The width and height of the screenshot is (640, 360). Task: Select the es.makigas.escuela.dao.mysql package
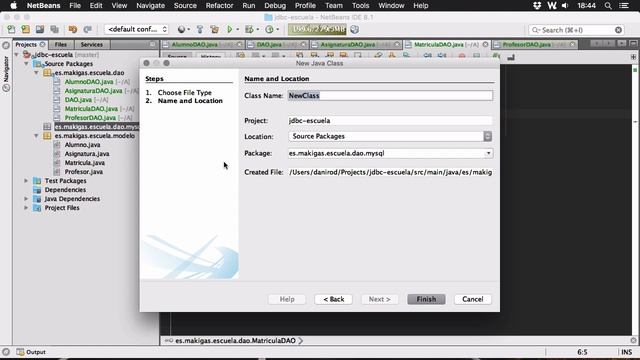96,127
